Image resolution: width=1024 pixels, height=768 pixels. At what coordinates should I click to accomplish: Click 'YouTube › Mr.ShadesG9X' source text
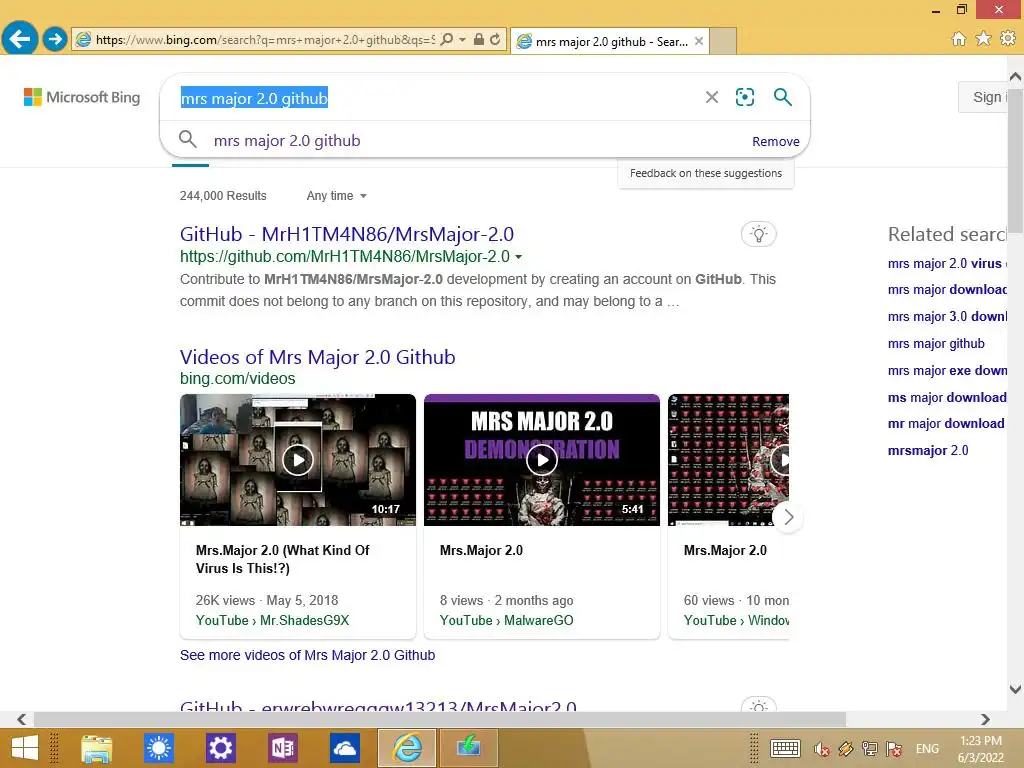272,620
